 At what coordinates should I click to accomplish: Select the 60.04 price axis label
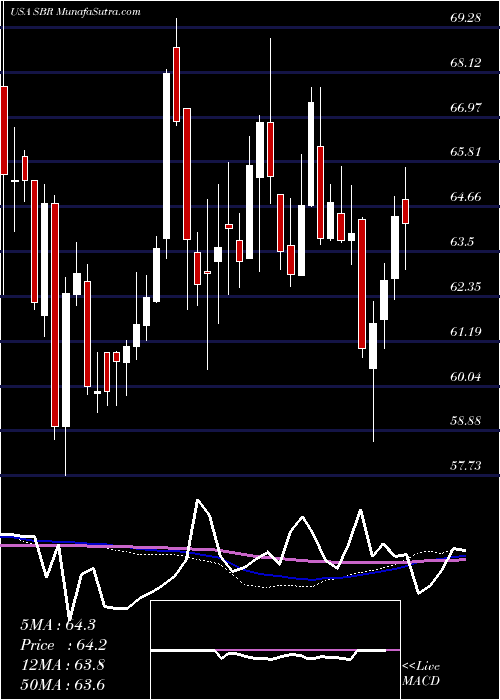click(466, 377)
